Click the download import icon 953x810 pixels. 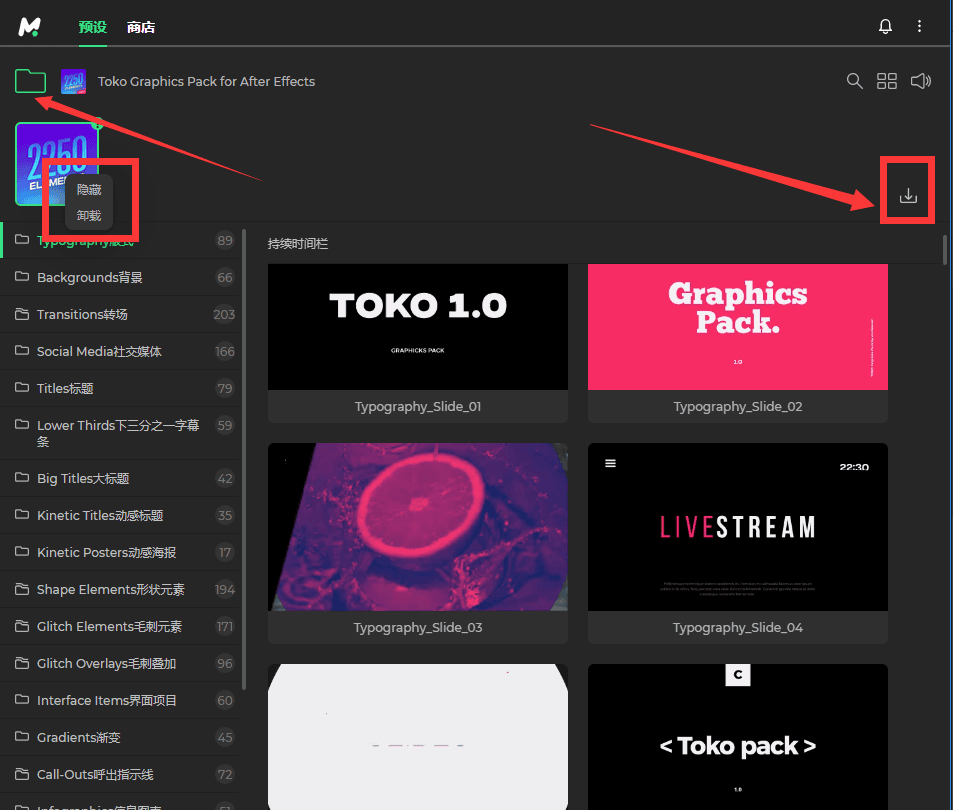pos(908,196)
